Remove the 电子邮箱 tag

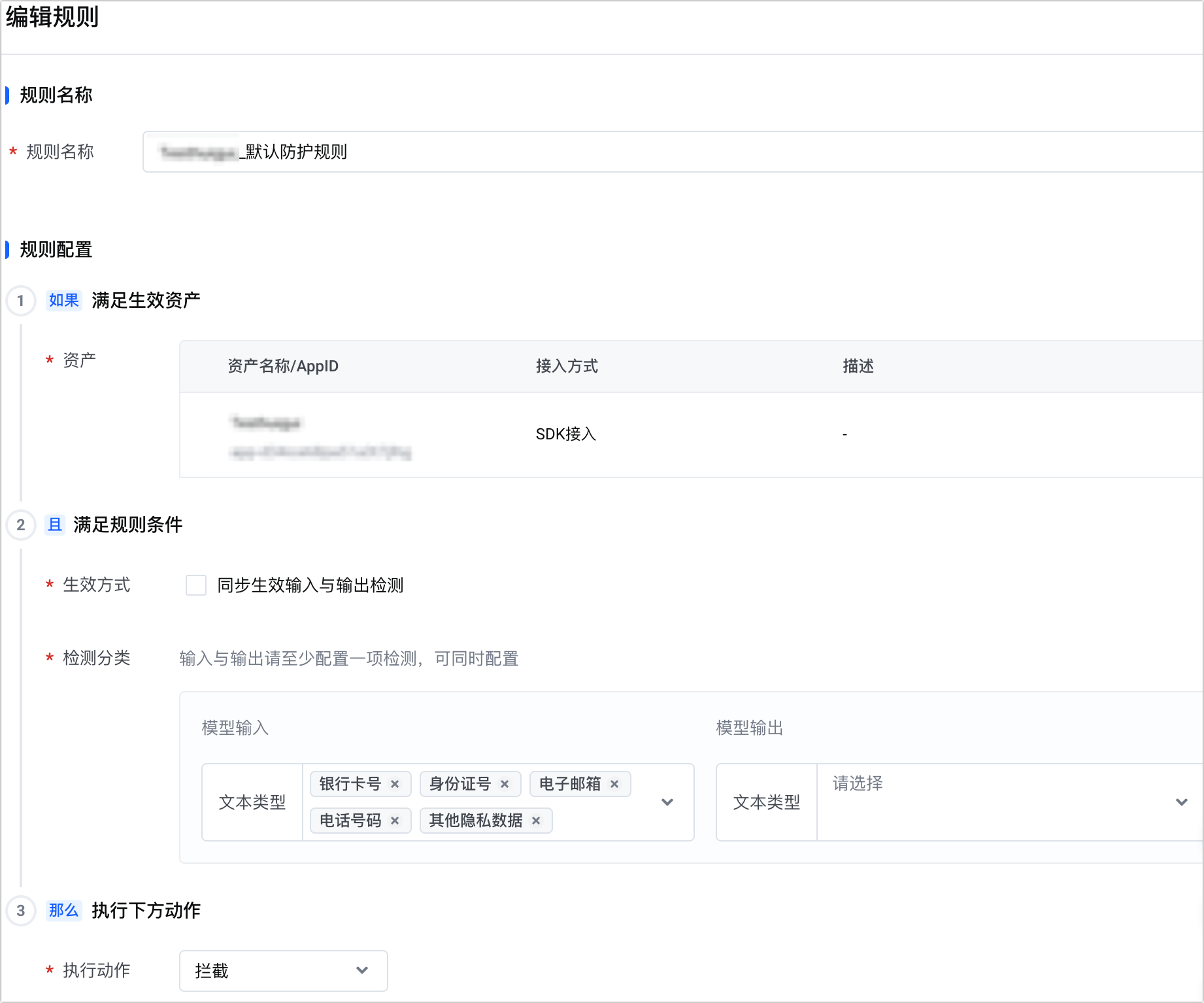coord(614,784)
